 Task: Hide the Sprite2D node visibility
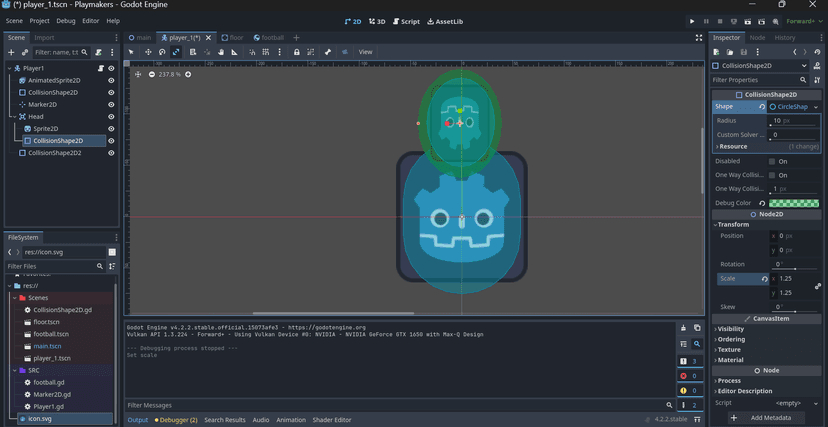[x=111, y=129]
